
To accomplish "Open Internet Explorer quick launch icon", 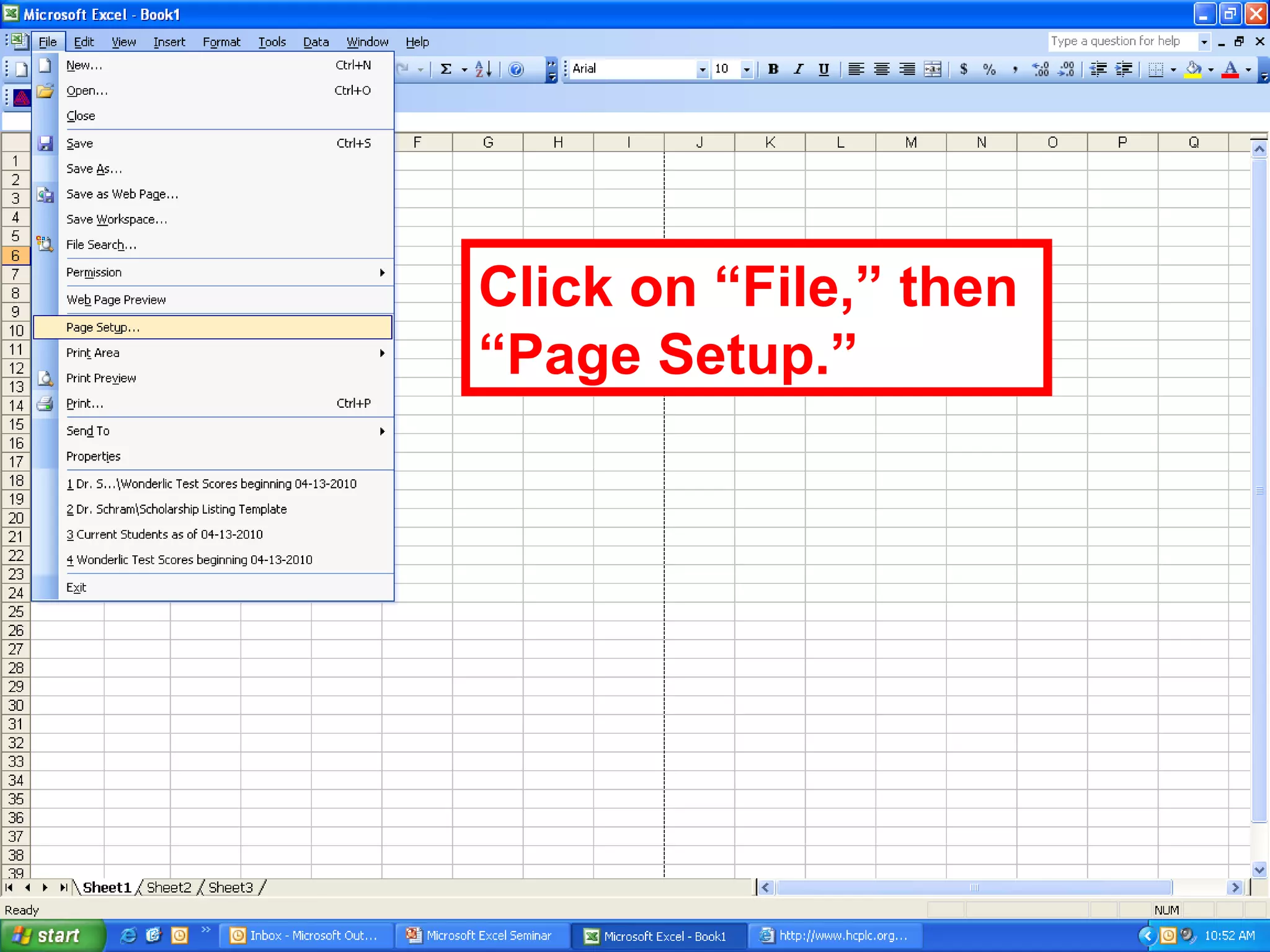I will (x=128, y=936).
